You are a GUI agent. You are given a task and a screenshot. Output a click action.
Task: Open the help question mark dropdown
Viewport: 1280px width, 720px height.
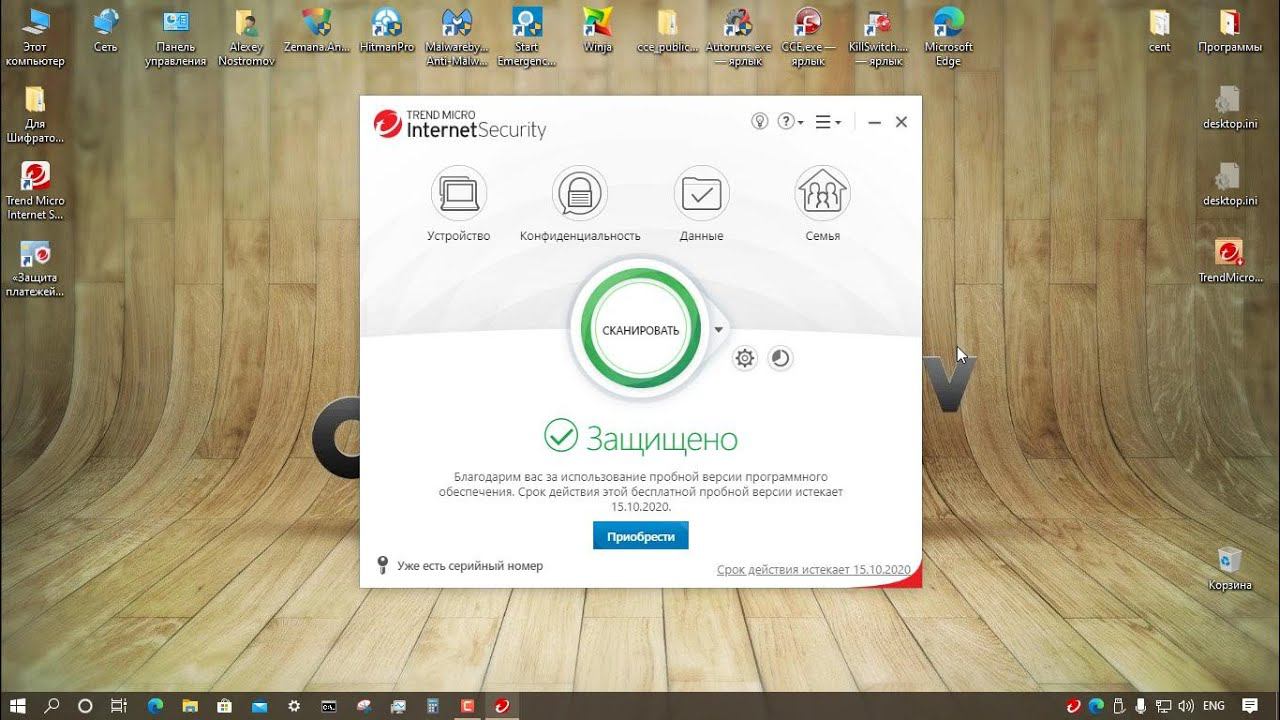(x=791, y=122)
